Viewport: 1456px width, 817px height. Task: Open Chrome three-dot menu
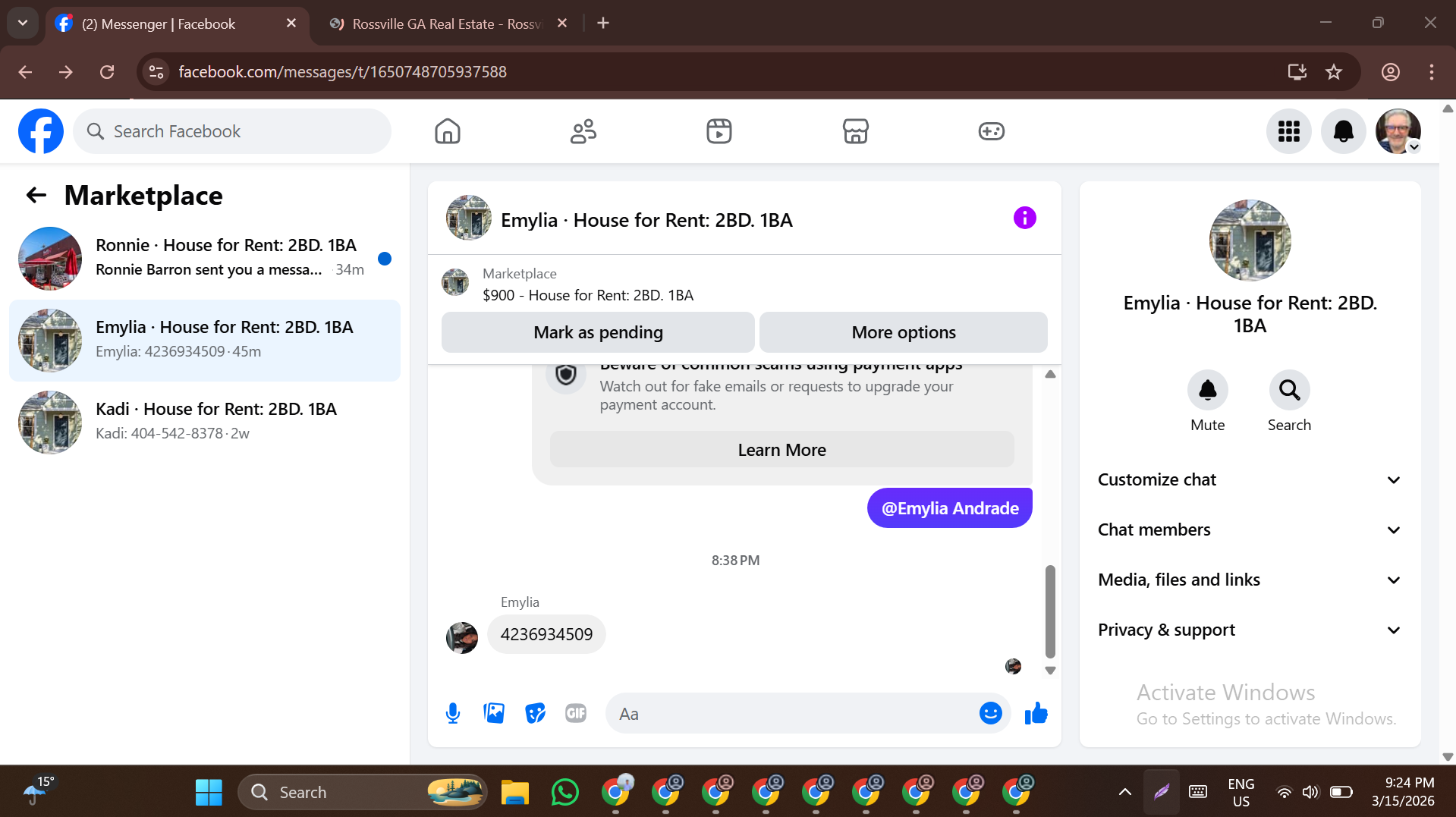tap(1431, 72)
